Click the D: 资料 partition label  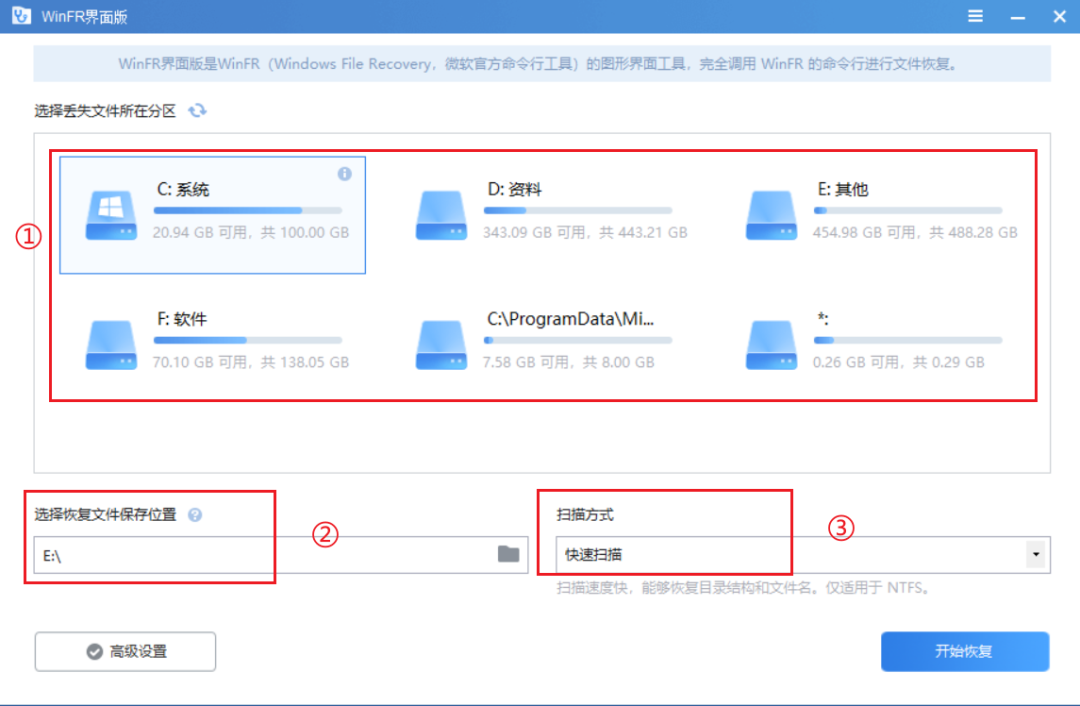[x=514, y=189]
